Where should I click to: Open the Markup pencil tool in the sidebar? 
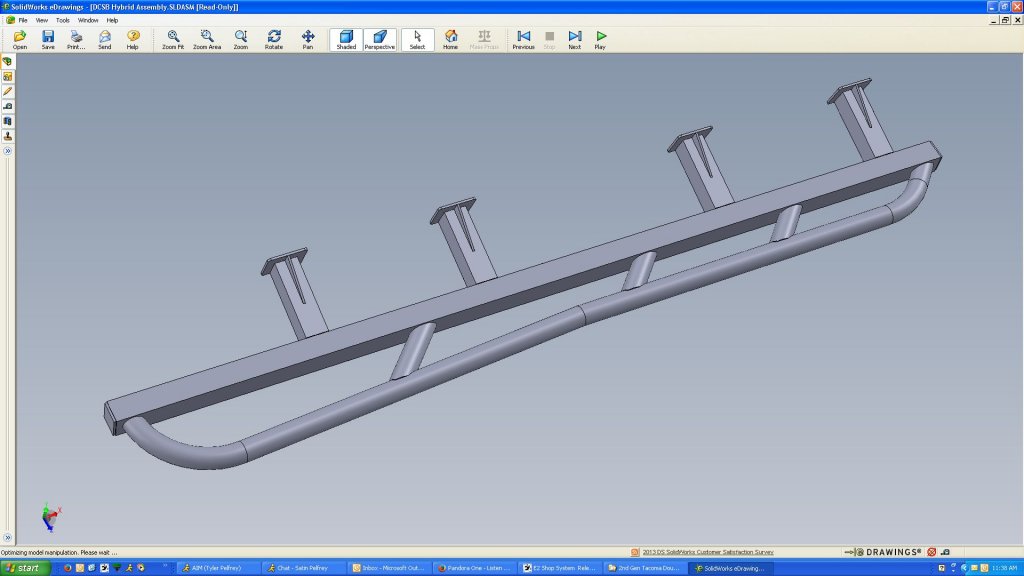[x=8, y=91]
